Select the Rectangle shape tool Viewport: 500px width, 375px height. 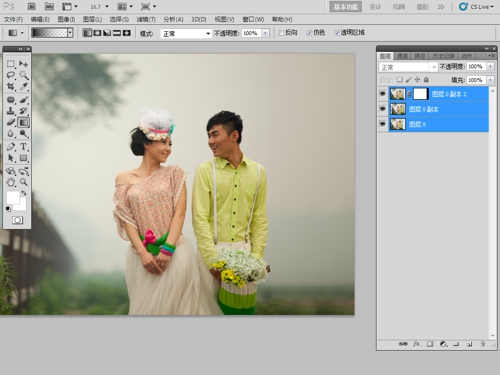(x=23, y=158)
